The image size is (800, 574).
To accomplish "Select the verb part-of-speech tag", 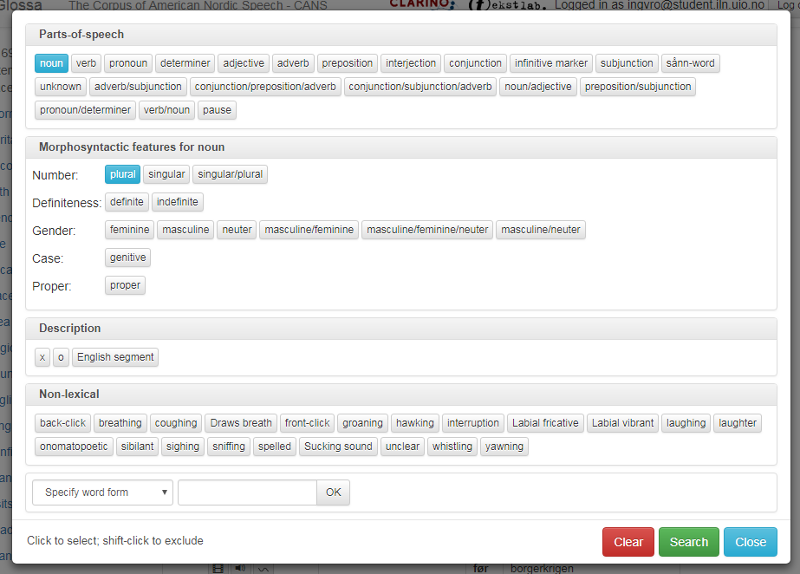I will (86, 63).
